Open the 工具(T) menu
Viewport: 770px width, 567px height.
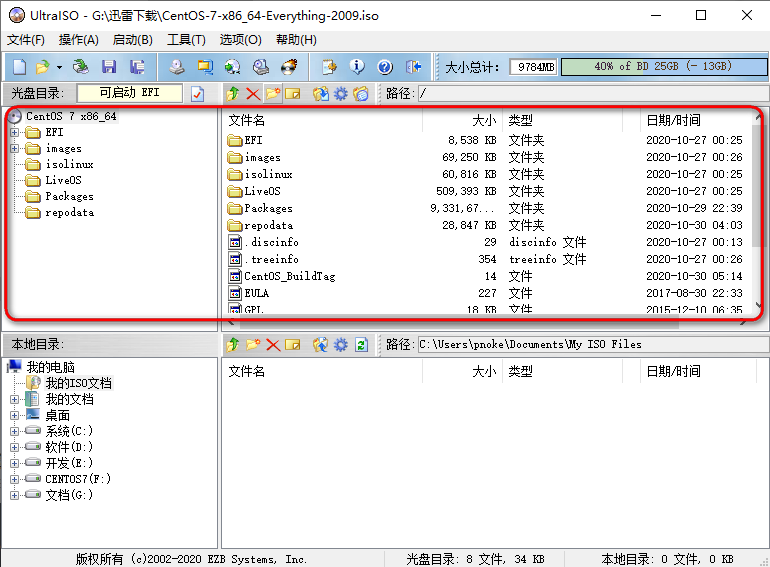point(185,40)
